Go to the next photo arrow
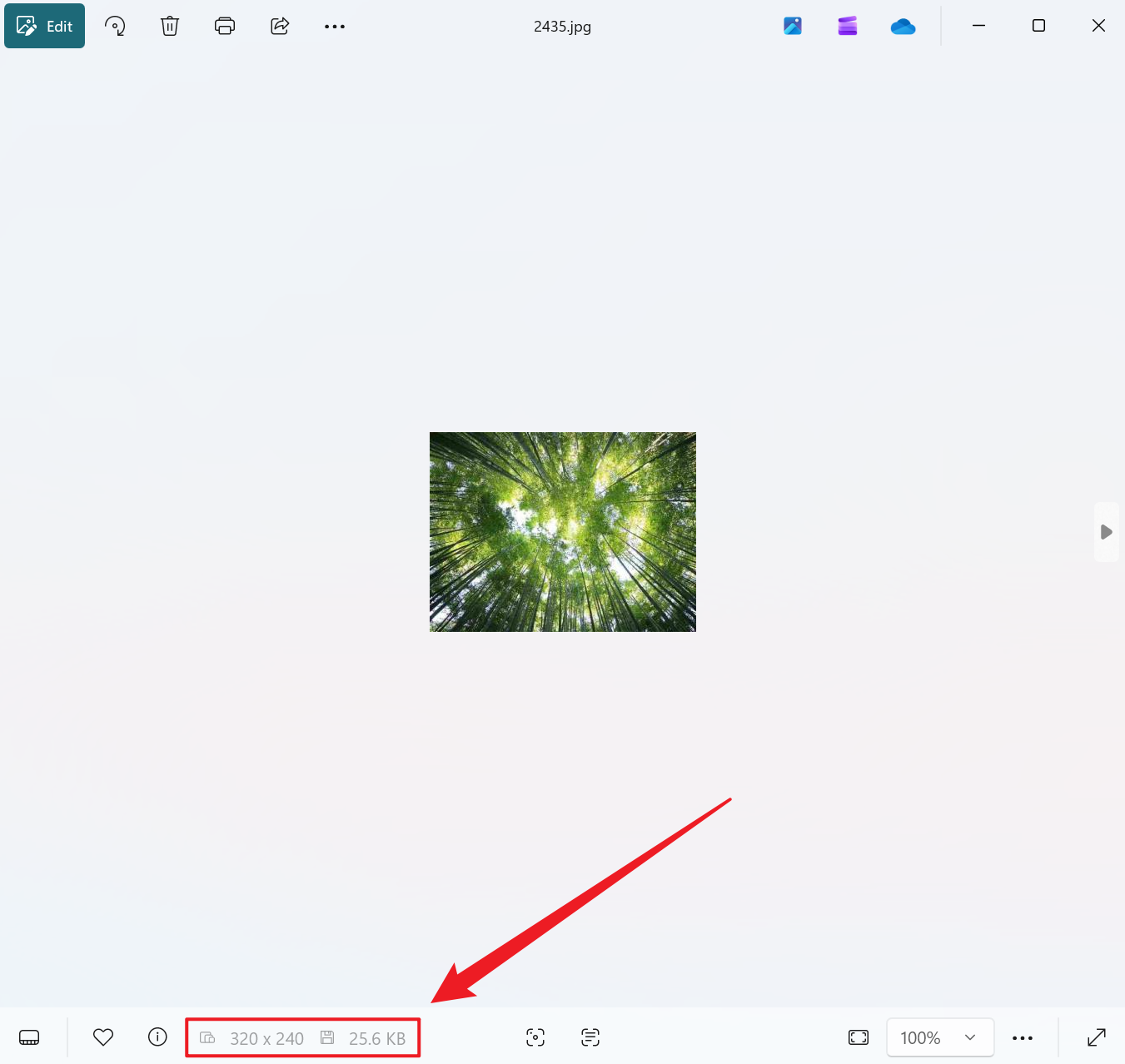This screenshot has width=1125, height=1064. 1106,532
